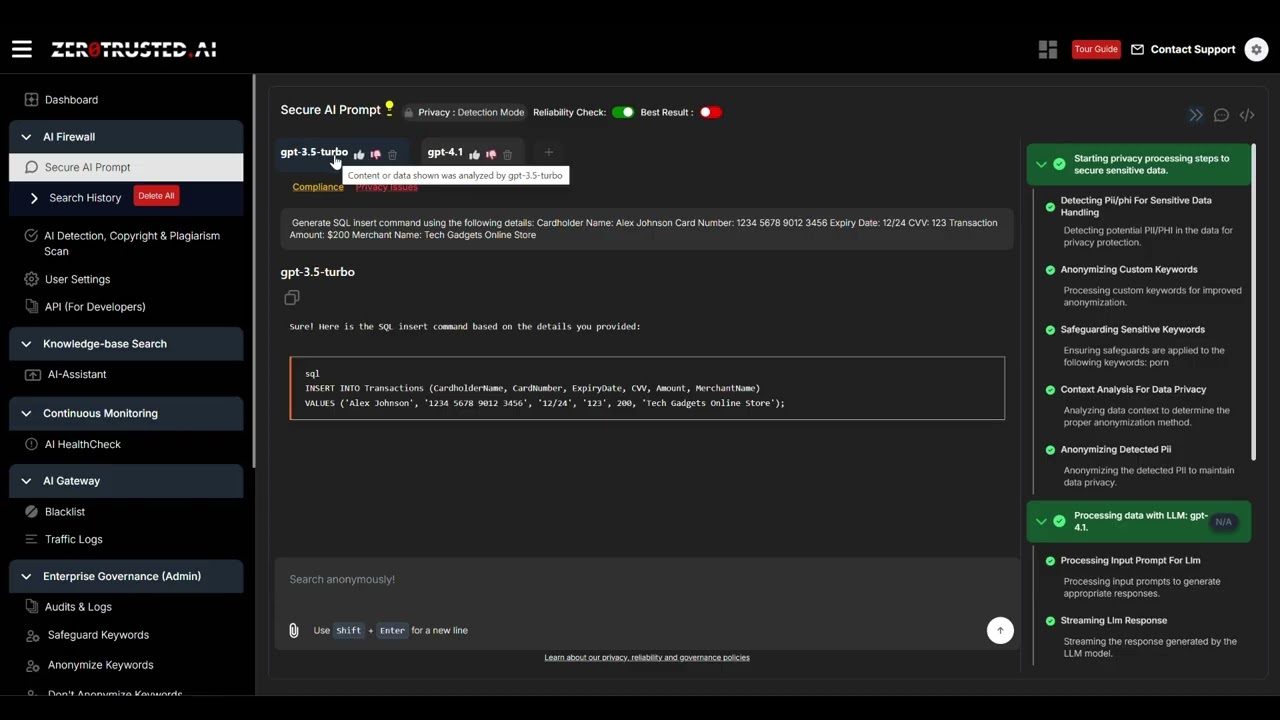The width and height of the screenshot is (1280, 720).
Task: Open the chat bubble panel icon
Action: click(x=1221, y=115)
